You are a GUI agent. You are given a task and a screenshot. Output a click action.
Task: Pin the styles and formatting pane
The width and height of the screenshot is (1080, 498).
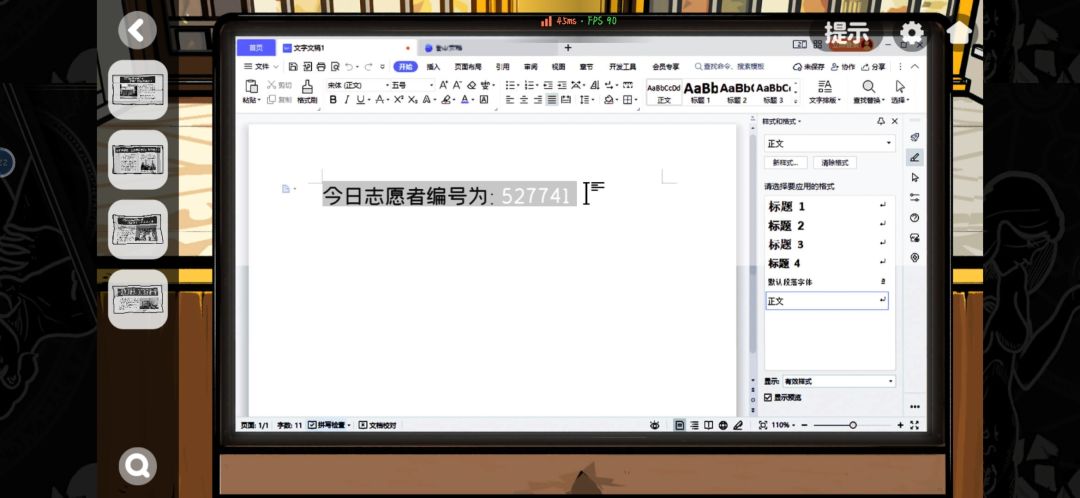(x=881, y=121)
